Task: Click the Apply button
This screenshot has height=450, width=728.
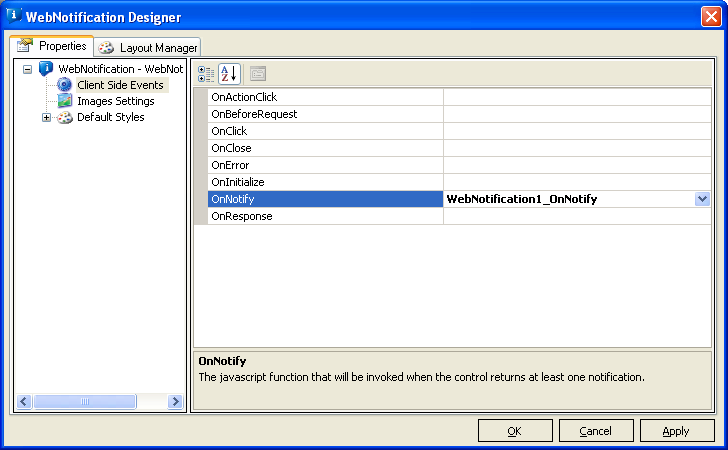Action: 677,431
